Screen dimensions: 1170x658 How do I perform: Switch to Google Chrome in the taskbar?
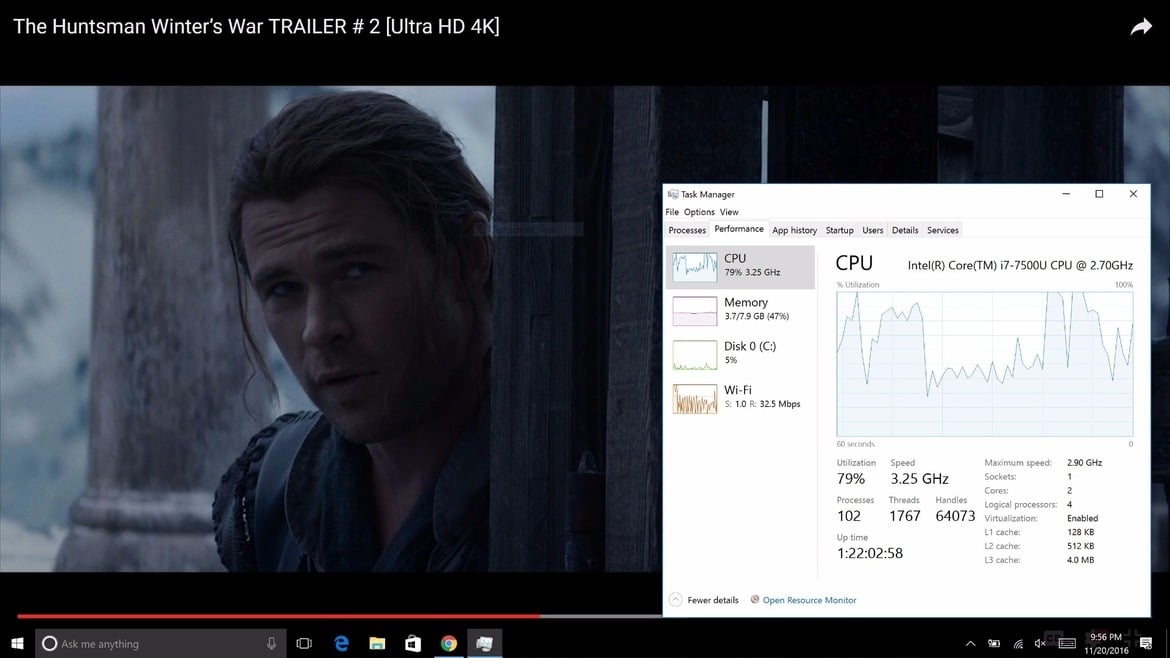tap(448, 643)
